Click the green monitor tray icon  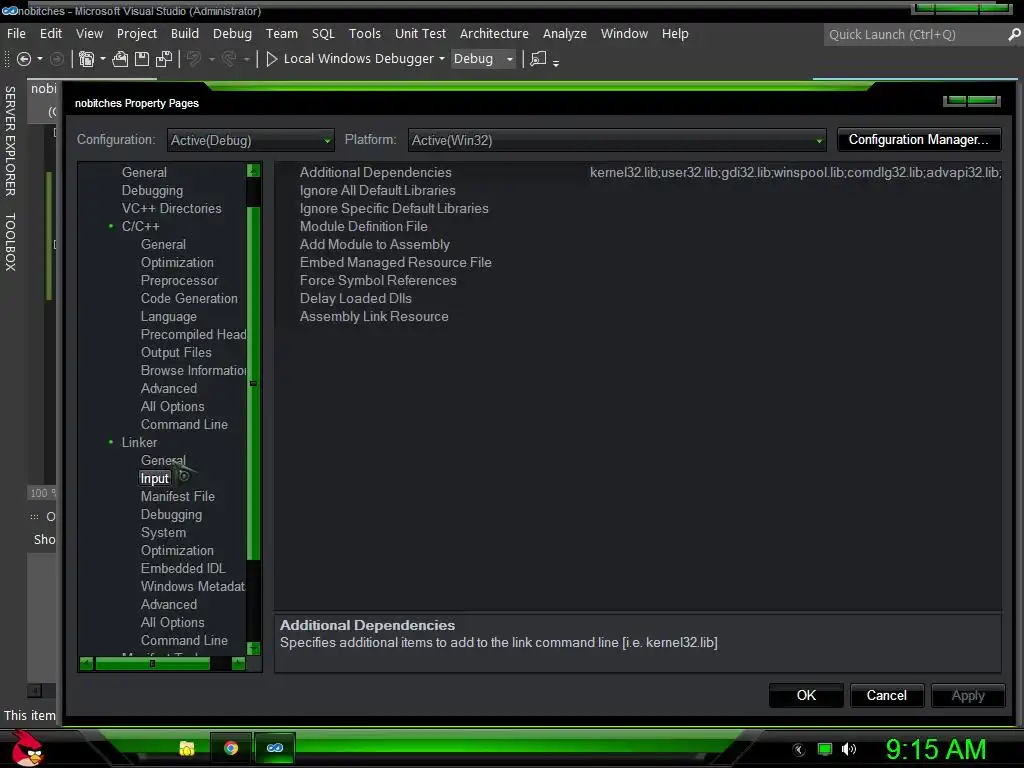(825, 749)
